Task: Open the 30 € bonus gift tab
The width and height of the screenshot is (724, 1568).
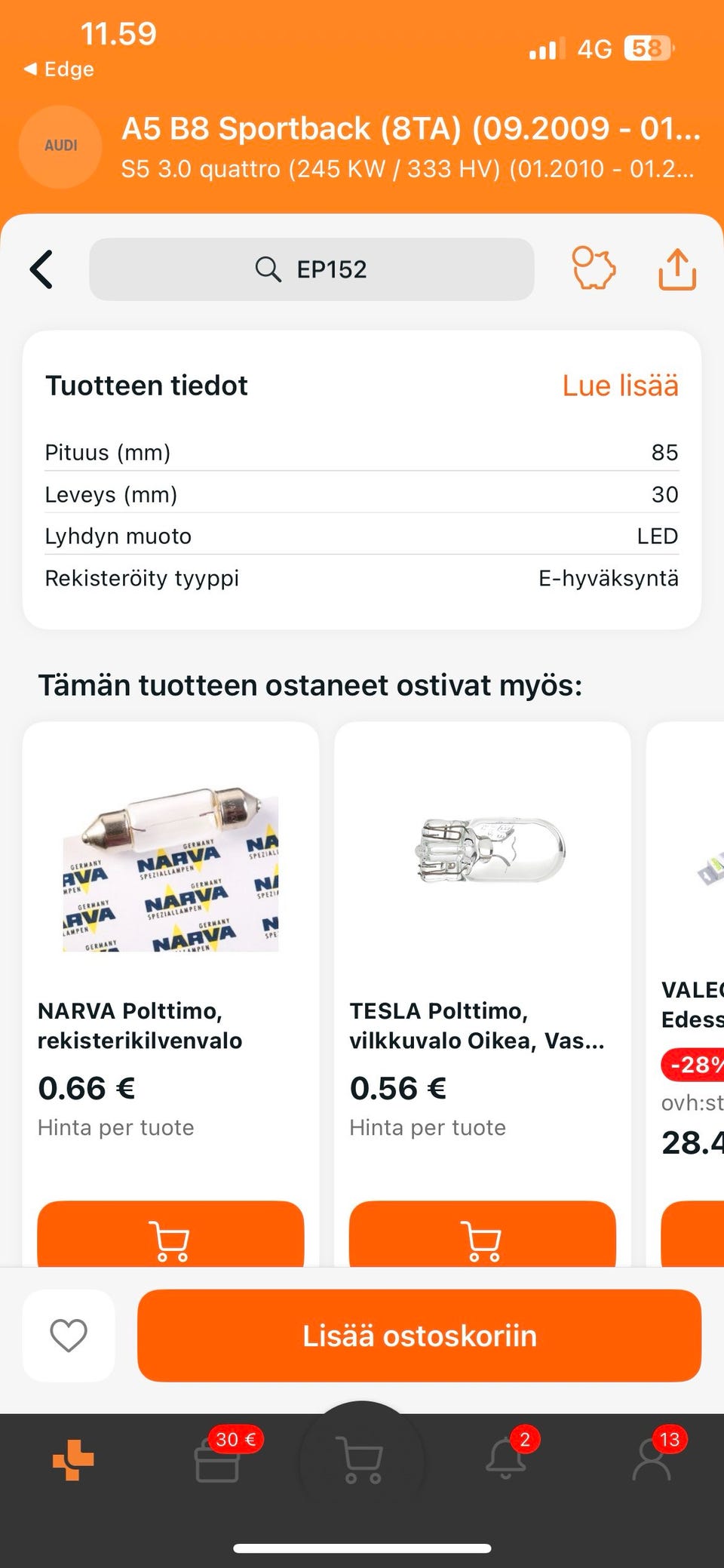Action: click(218, 1461)
